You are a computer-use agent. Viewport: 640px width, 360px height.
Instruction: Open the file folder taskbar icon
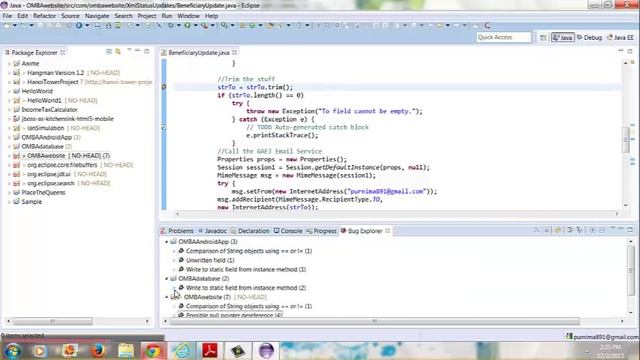(126, 351)
